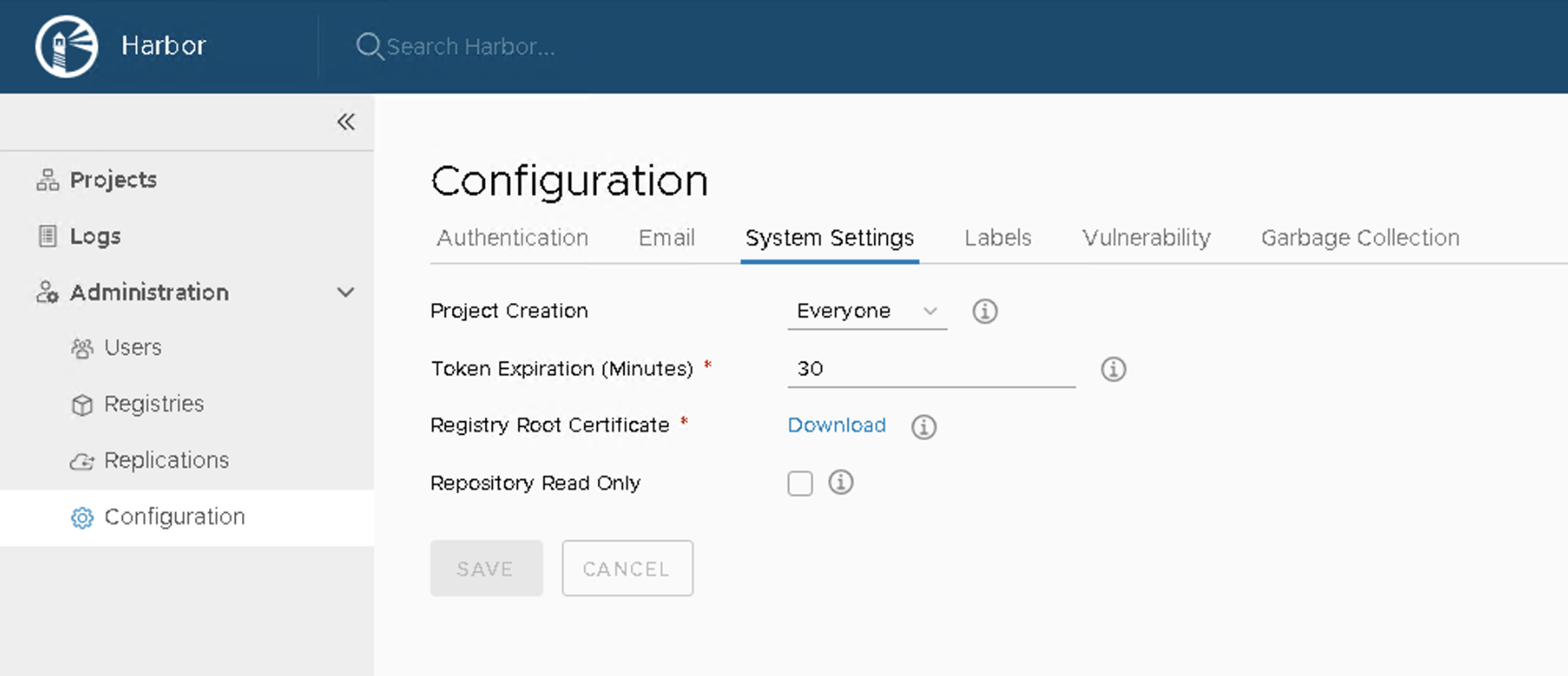Viewport: 1568px width, 676px height.
Task: Collapse the sidebar navigation panel
Action: coord(345,122)
